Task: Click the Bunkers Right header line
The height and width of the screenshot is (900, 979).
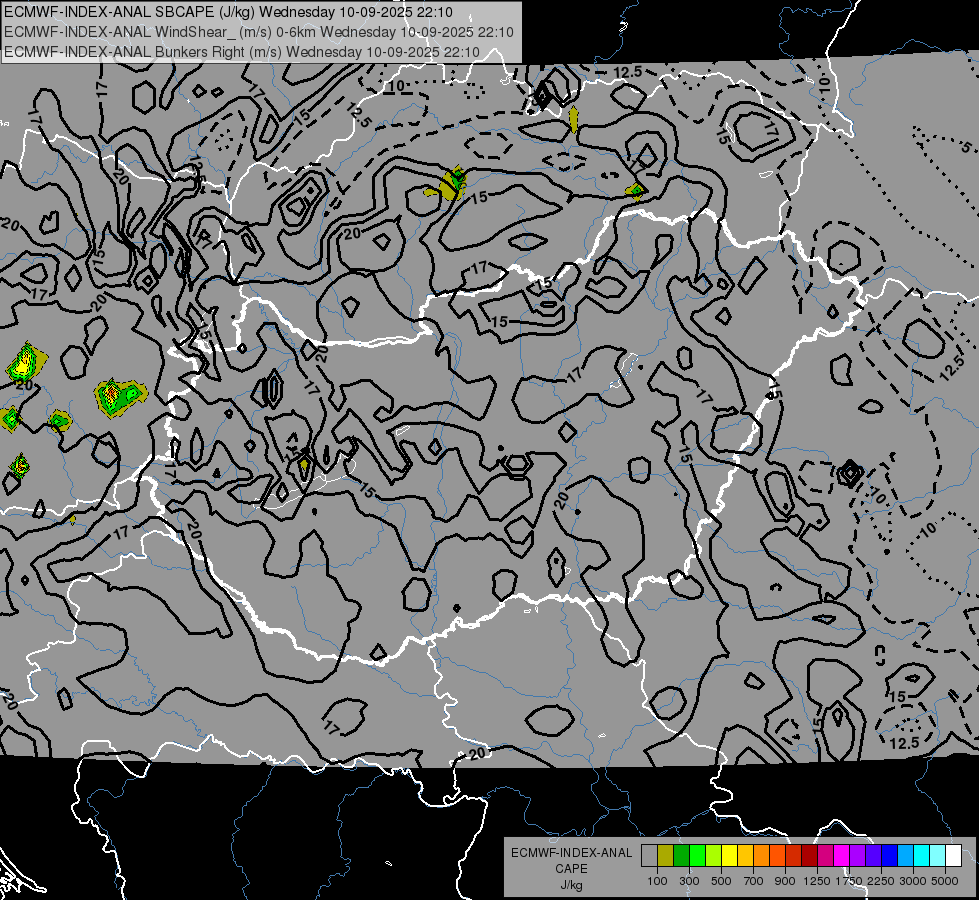Action: coord(242,52)
